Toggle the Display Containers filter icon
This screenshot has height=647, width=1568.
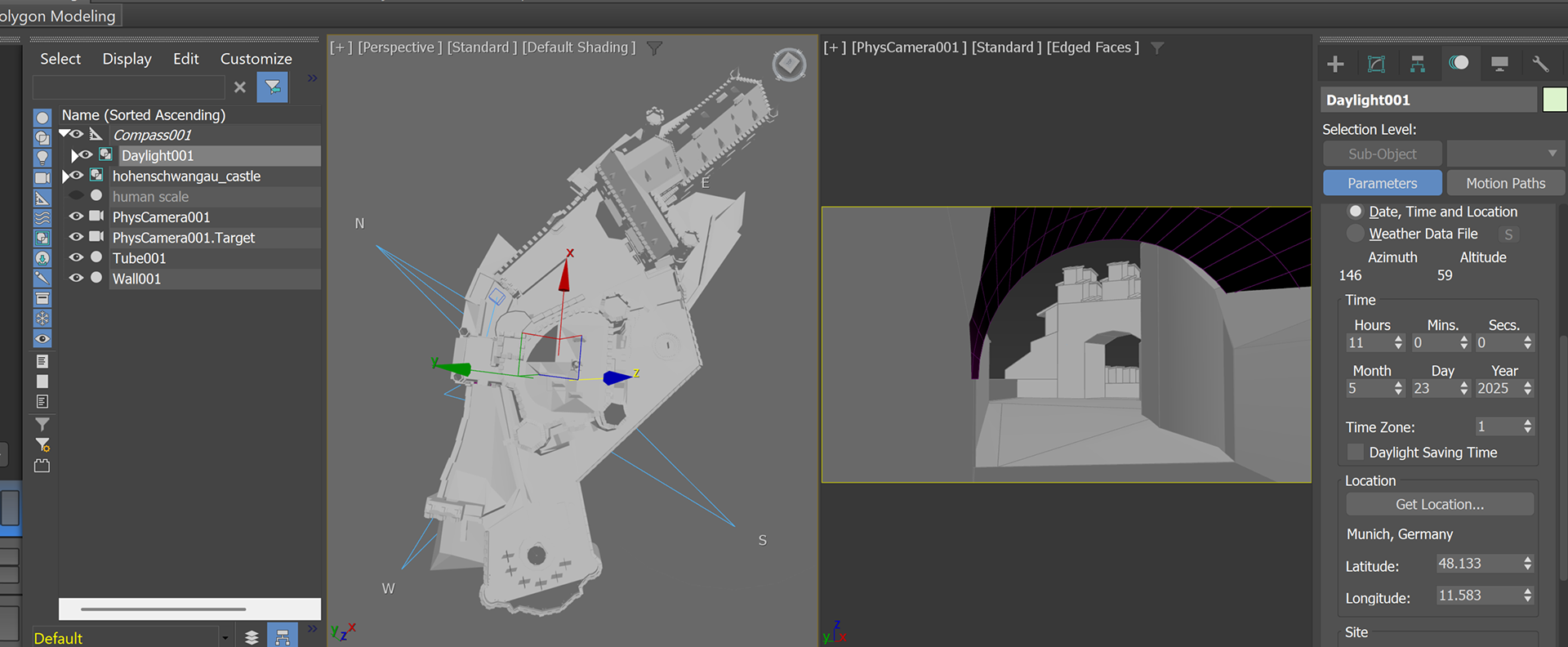pos(42,298)
